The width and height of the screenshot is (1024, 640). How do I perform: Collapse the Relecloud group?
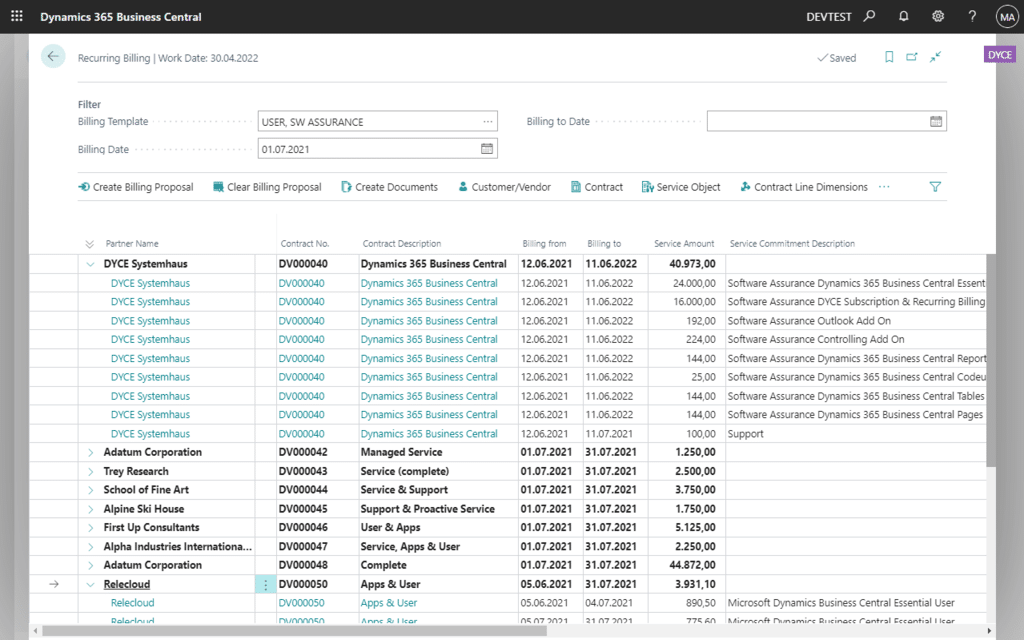coord(90,584)
